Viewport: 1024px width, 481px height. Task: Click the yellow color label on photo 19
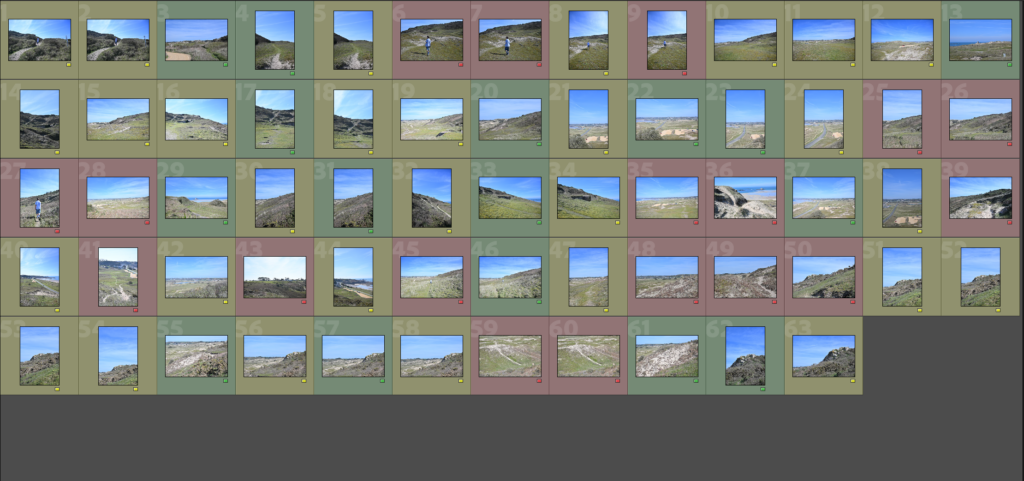click(x=461, y=143)
